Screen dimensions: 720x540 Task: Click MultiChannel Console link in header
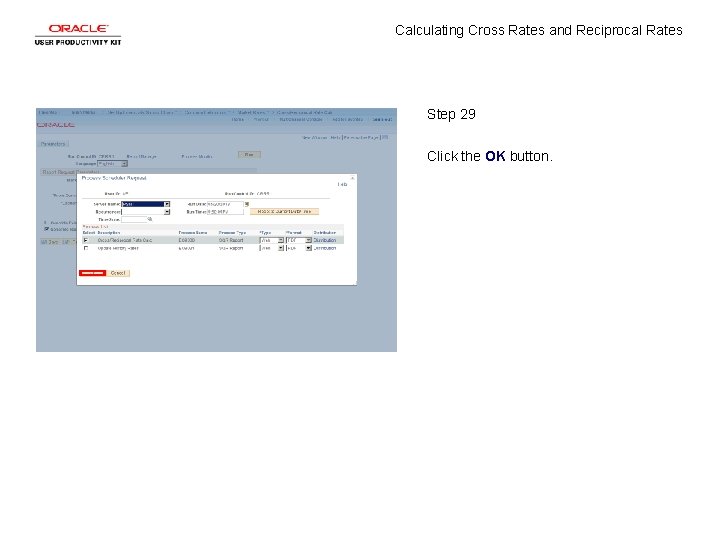pyautogui.click(x=301, y=119)
